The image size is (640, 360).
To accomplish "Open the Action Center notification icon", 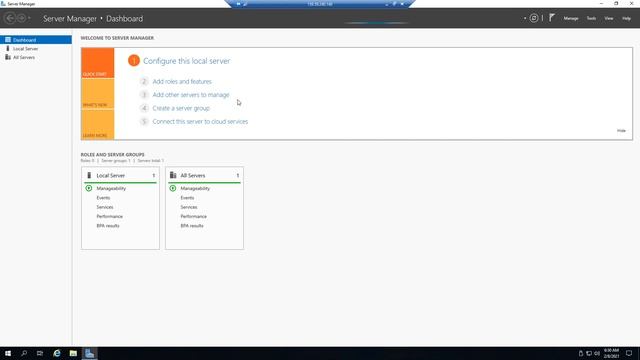I will [629, 353].
